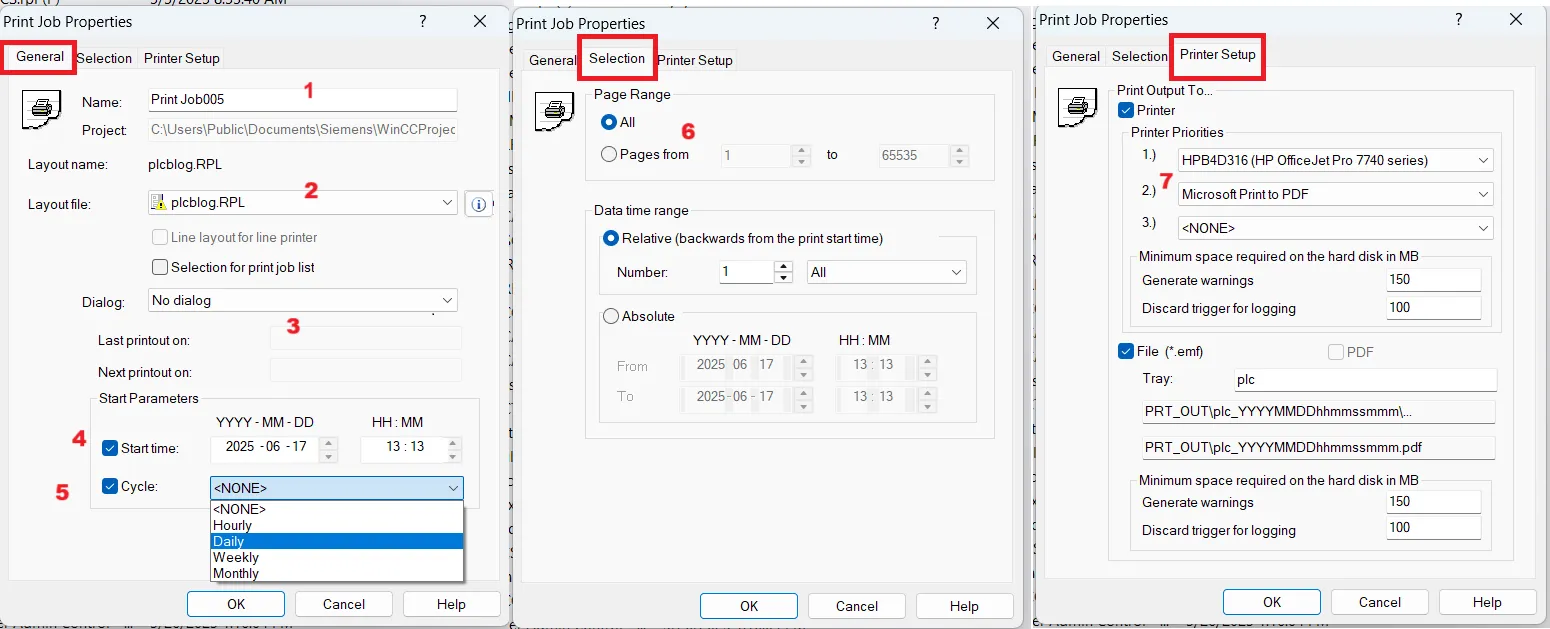Open the Selection tab
The image size is (1550, 629).
616,59
